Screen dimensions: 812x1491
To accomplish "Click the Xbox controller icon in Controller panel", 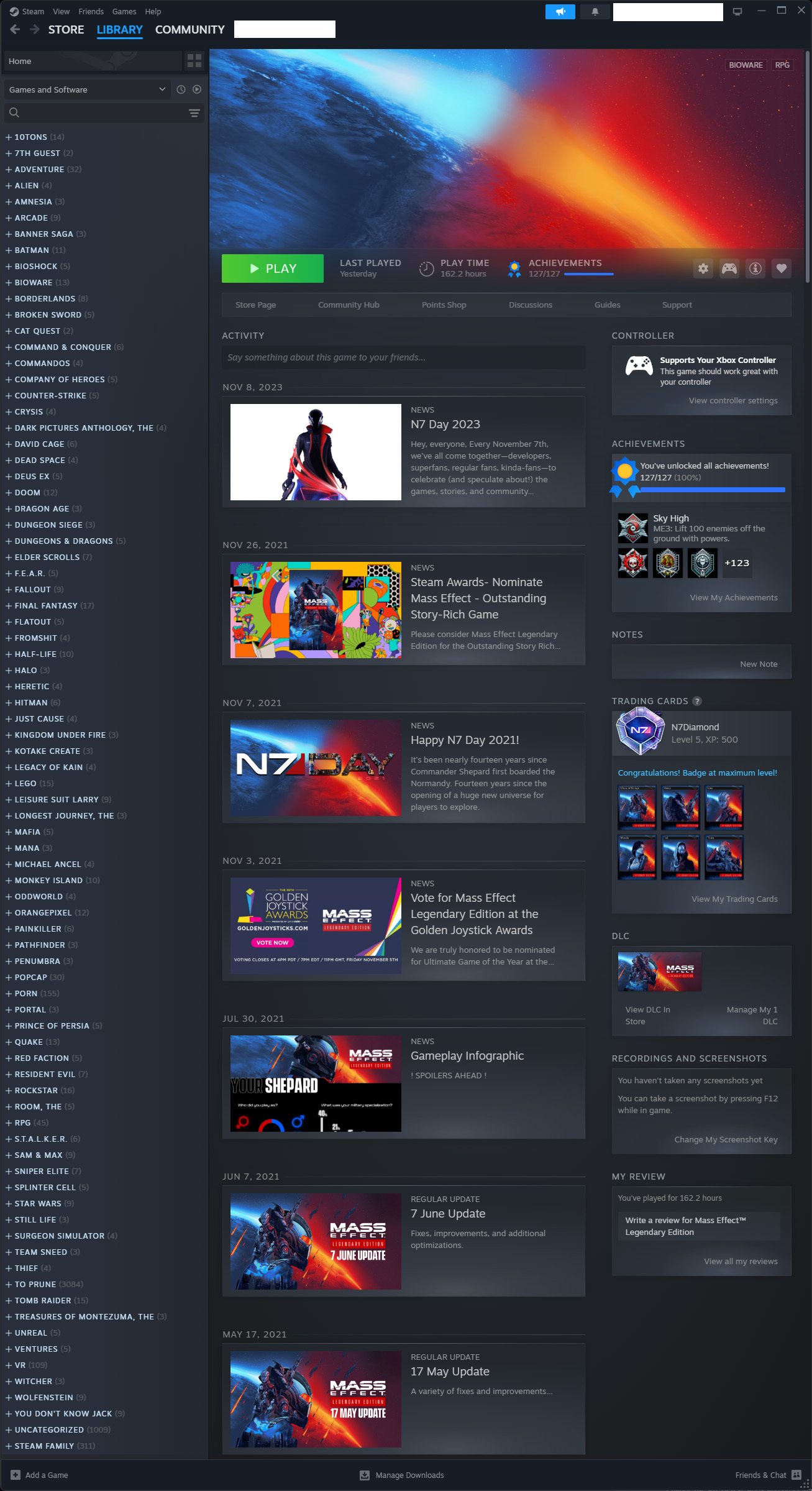I will [x=639, y=365].
